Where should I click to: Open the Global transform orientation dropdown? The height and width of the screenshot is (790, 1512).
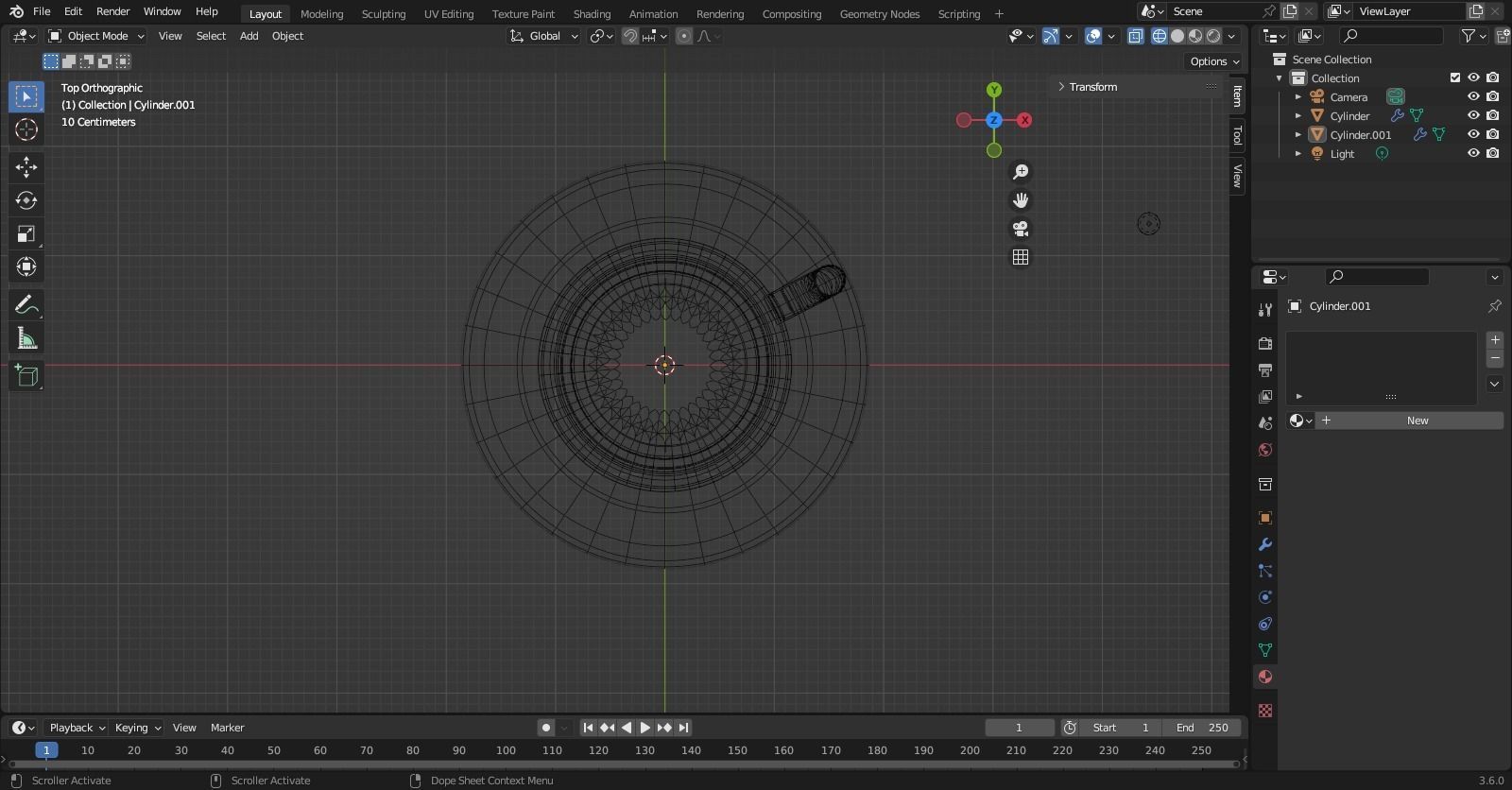[x=543, y=36]
